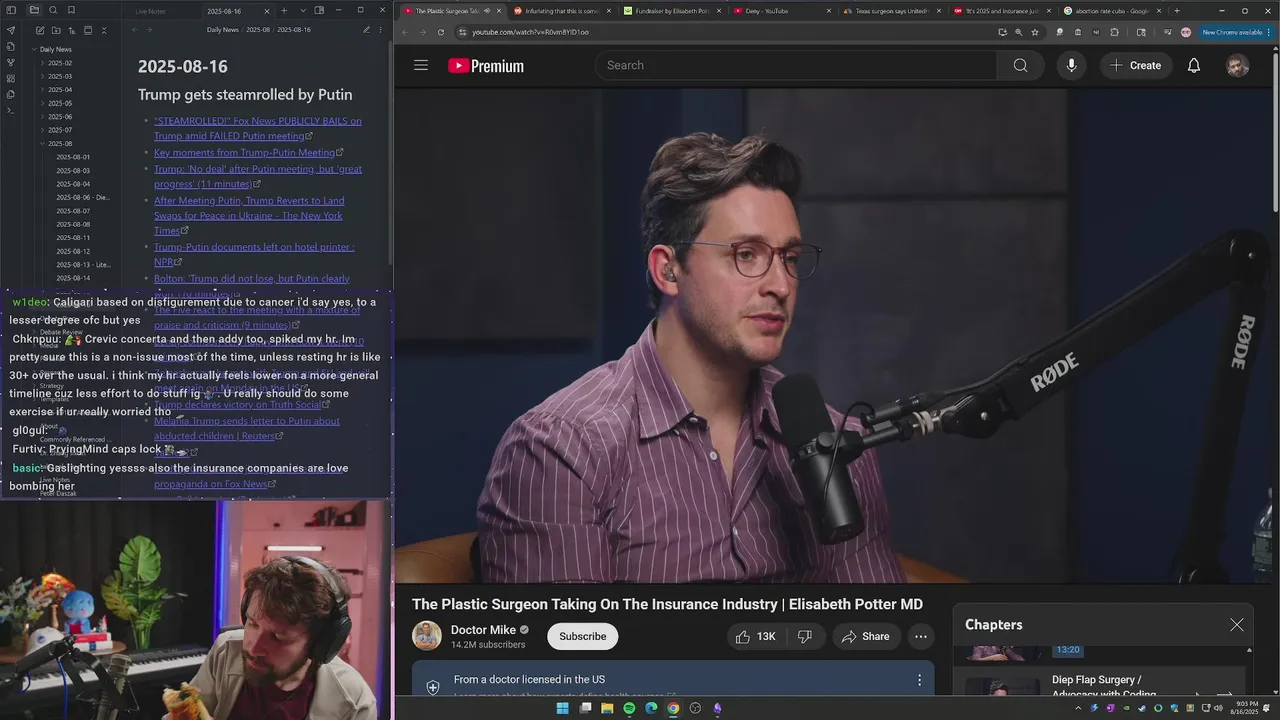The height and width of the screenshot is (720, 1280).
Task: Go to YouTube Premium home logo
Action: click(x=486, y=66)
